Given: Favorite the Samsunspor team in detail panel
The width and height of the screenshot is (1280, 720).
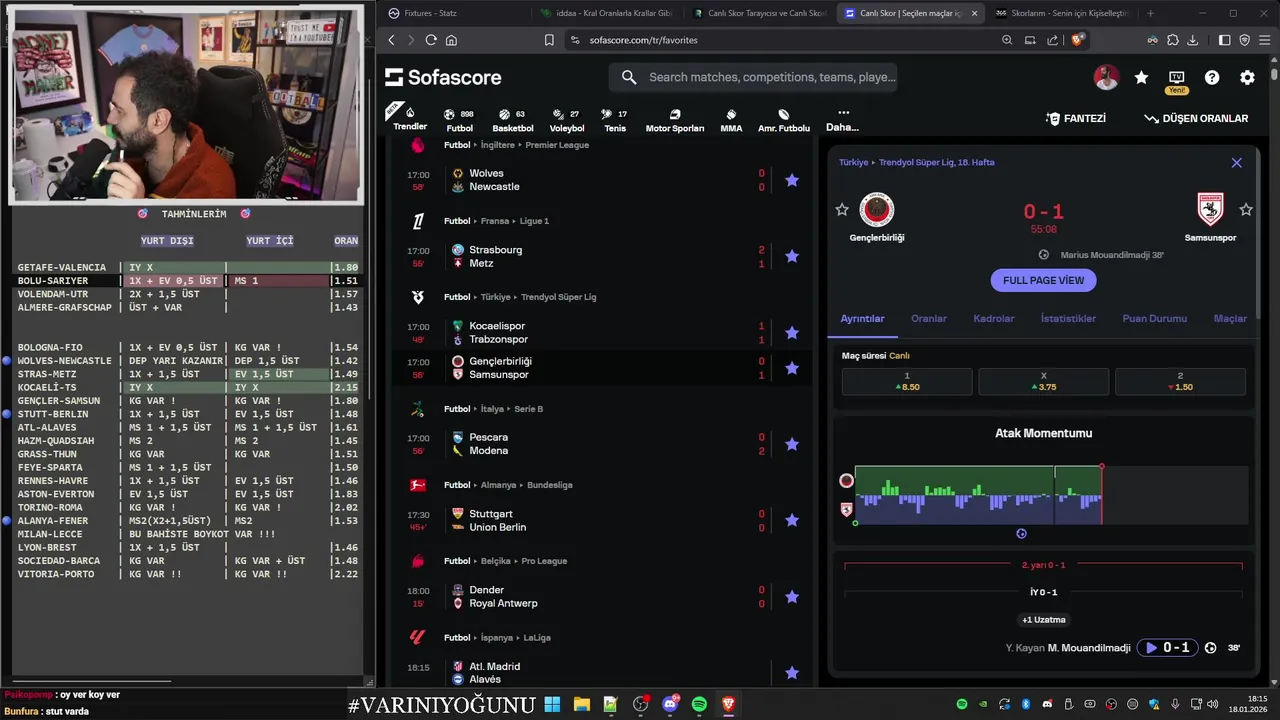Looking at the screenshot, I should click(1246, 209).
